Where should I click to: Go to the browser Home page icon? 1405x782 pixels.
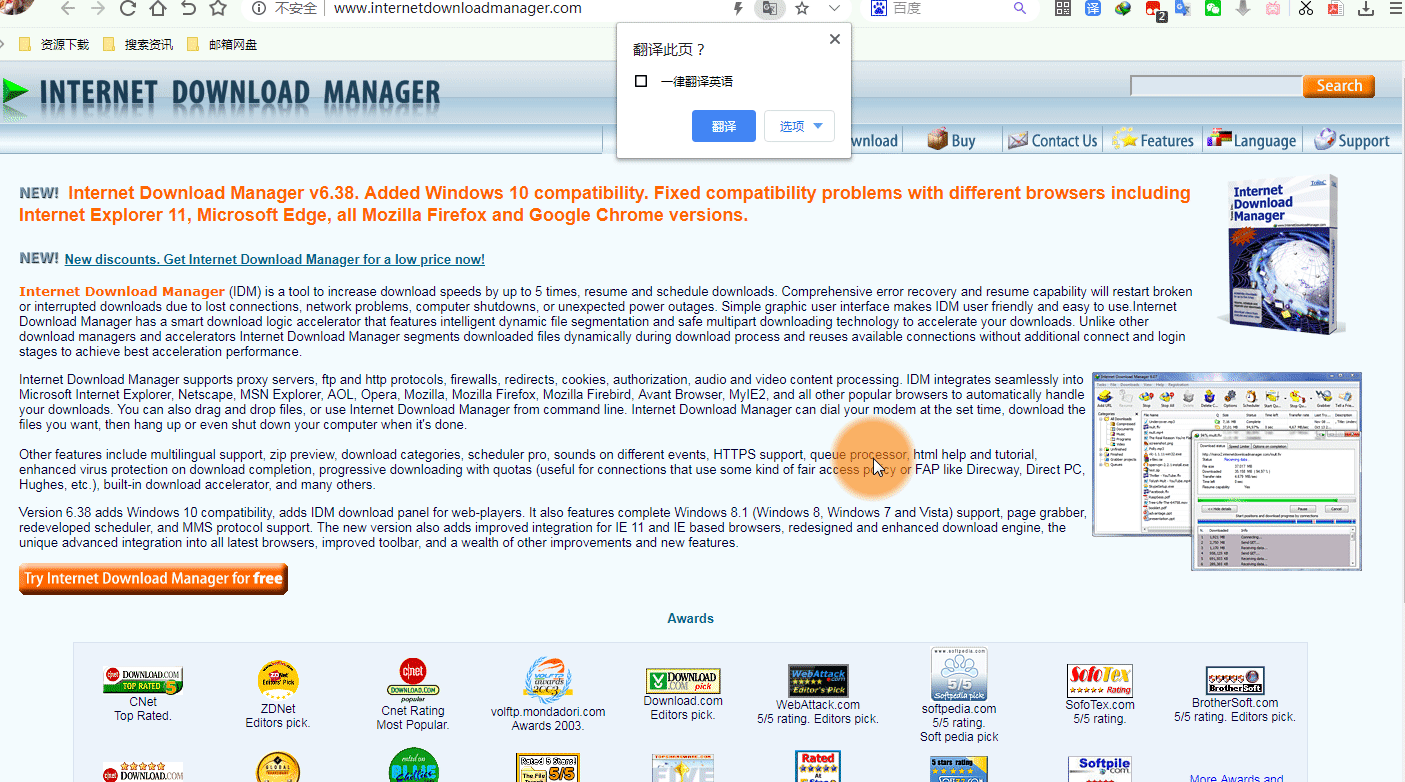[158, 9]
